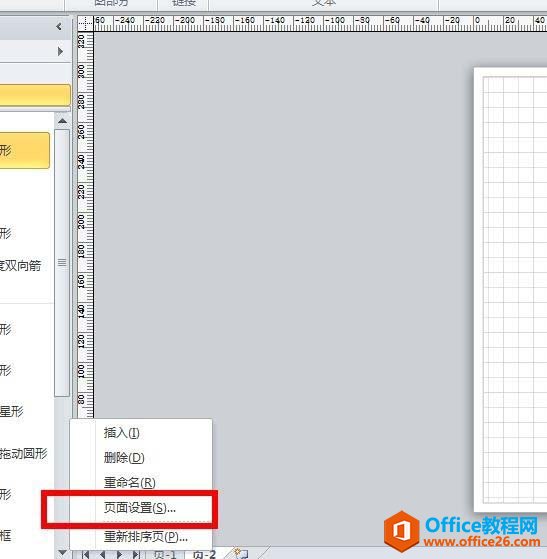Screen dimensions: 547x559
Task: Expand the shapes pane right arrow menu
Action: 60,51
